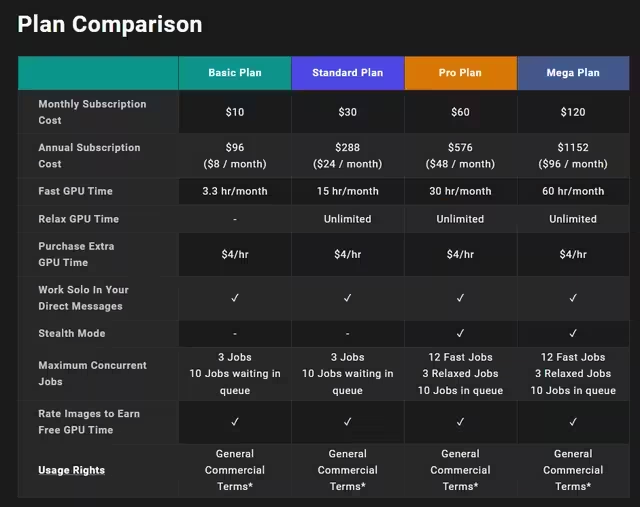Click the $10 Basic monthly cost cell

coord(235,112)
